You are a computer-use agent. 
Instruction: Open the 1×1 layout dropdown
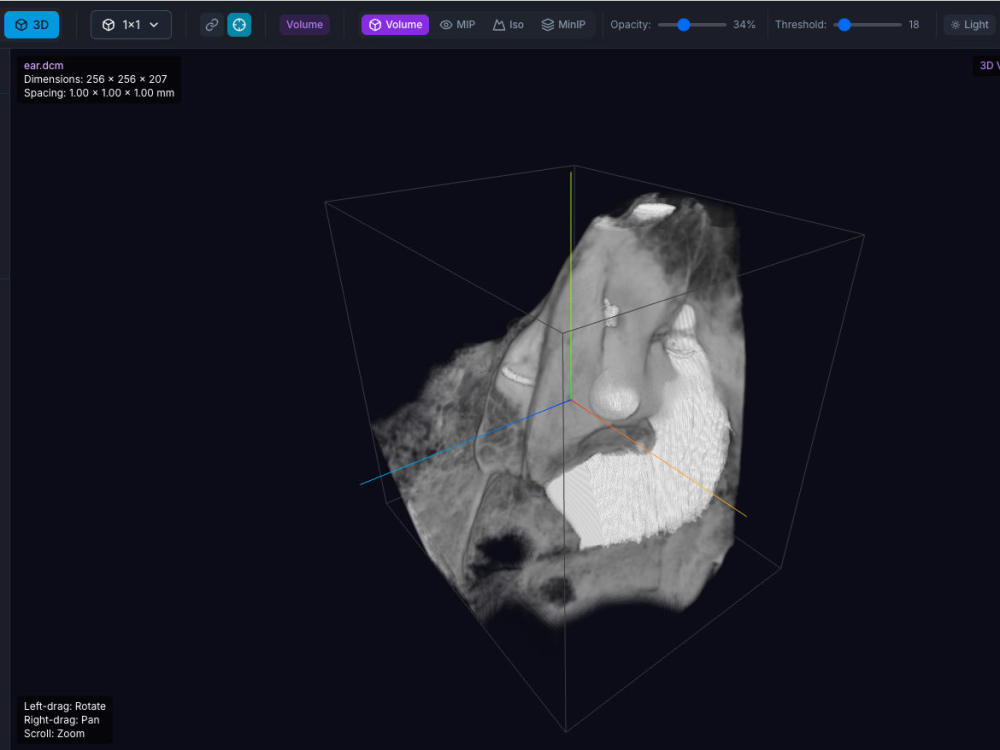point(131,25)
